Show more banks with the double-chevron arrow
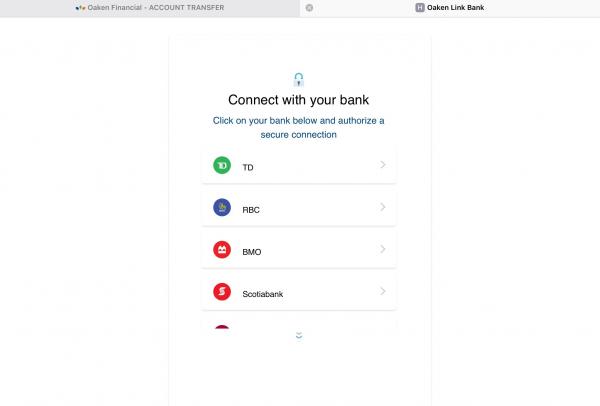600x406 pixels. (x=299, y=336)
